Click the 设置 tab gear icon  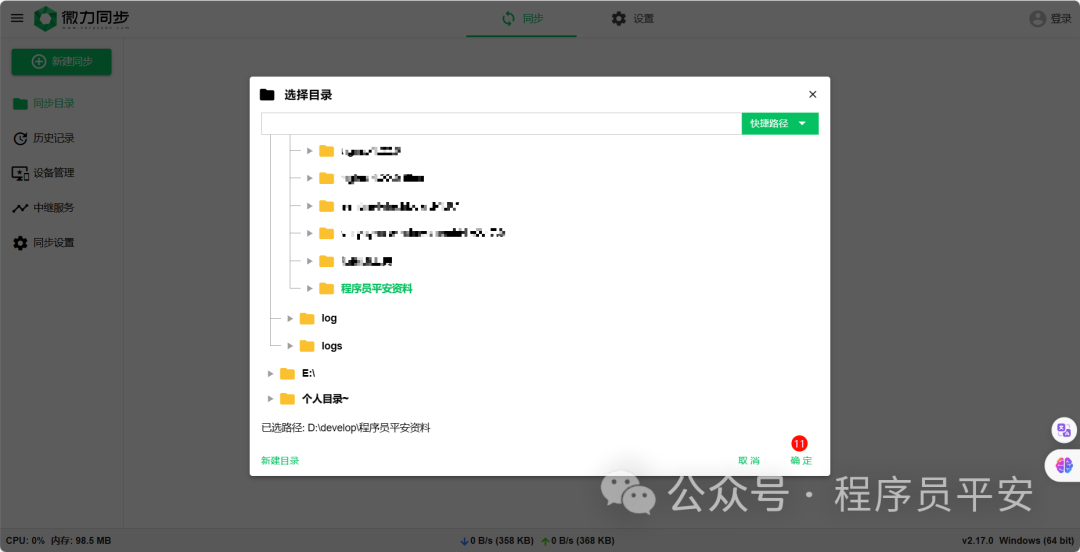pyautogui.click(x=619, y=19)
